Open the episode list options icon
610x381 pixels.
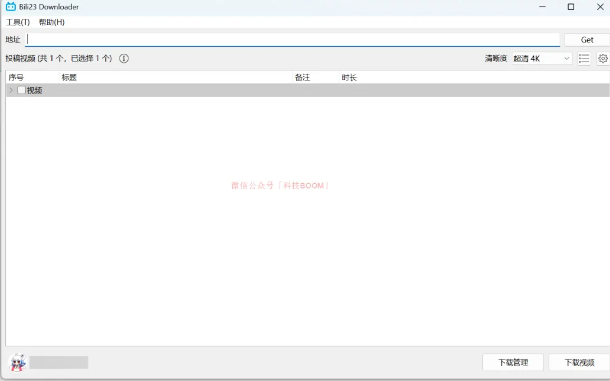tap(584, 59)
